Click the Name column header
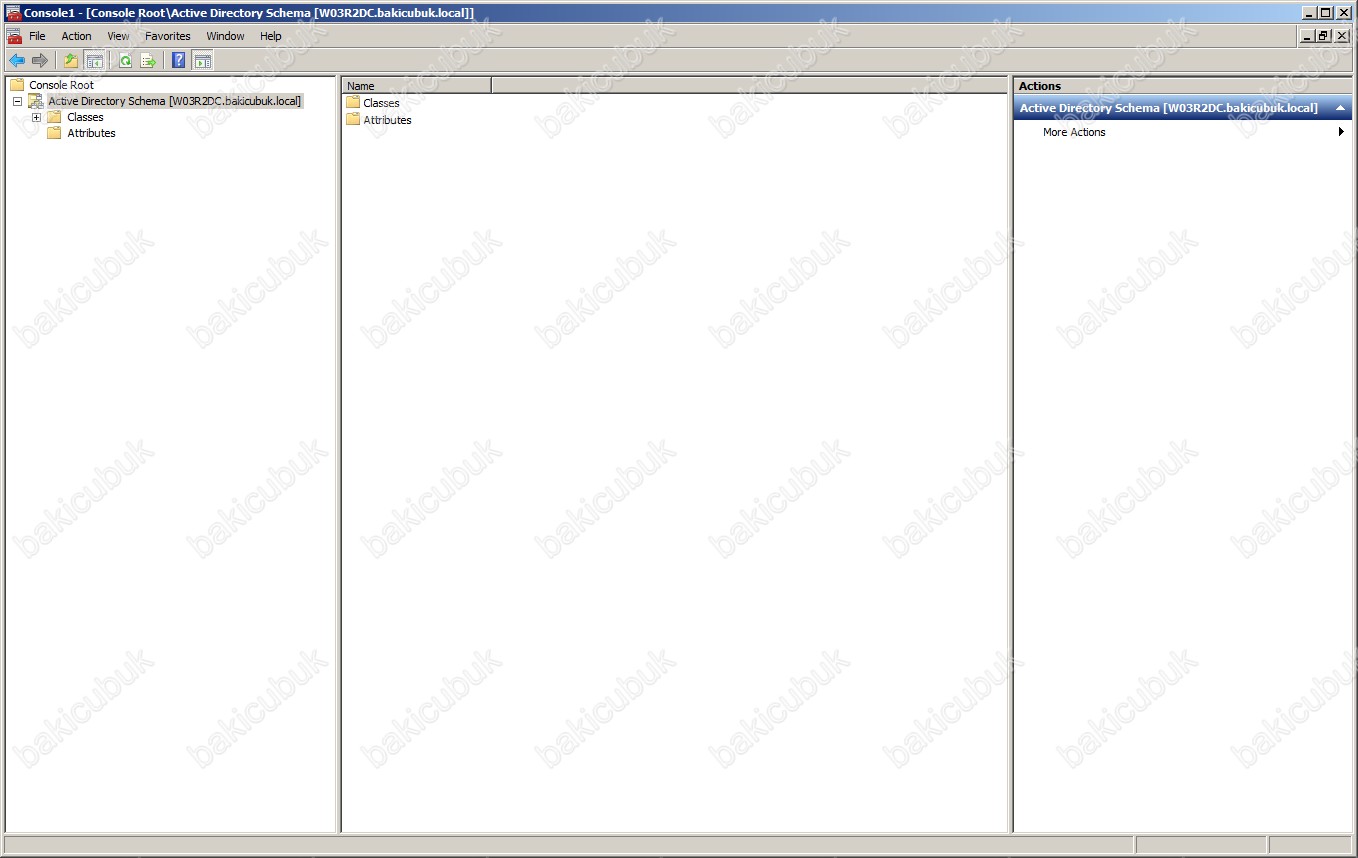The width and height of the screenshot is (1358, 858). [417, 86]
